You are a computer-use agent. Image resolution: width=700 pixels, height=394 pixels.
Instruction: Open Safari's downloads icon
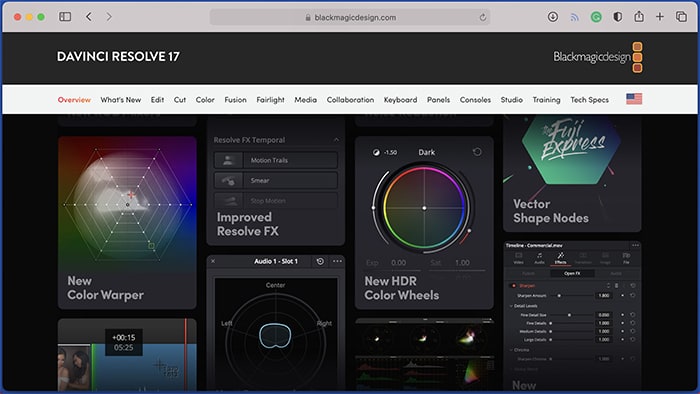point(553,17)
